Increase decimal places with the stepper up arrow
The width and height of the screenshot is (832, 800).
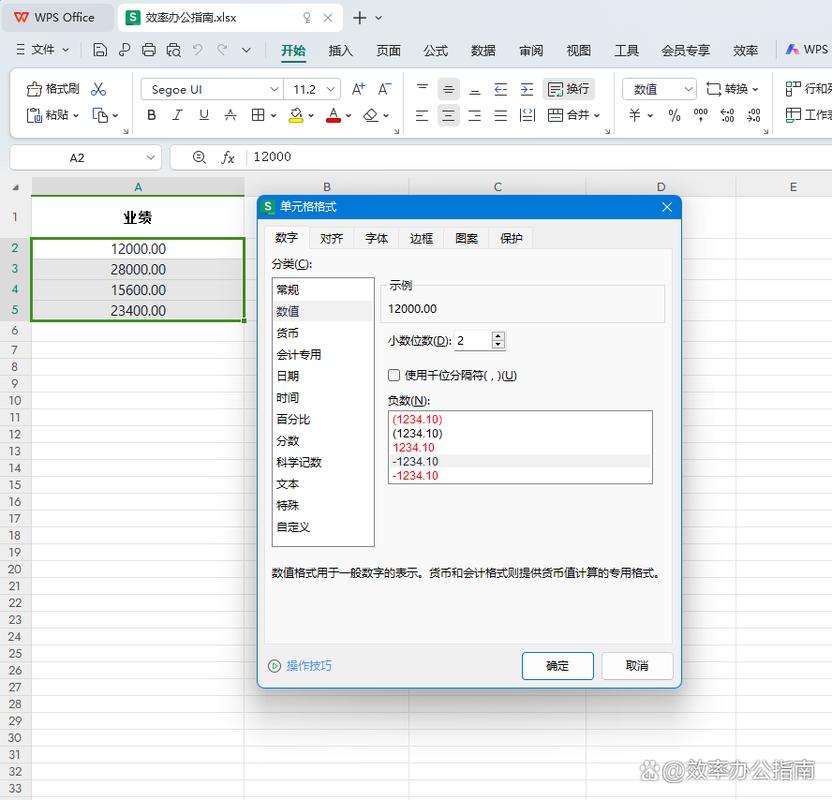click(498, 336)
